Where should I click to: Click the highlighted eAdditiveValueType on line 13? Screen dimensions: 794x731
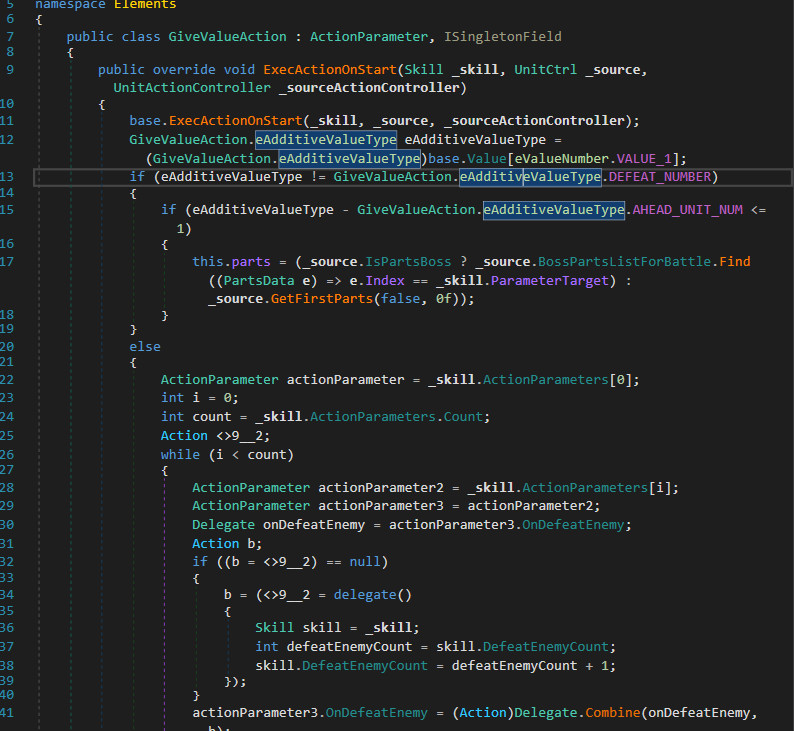[530, 177]
